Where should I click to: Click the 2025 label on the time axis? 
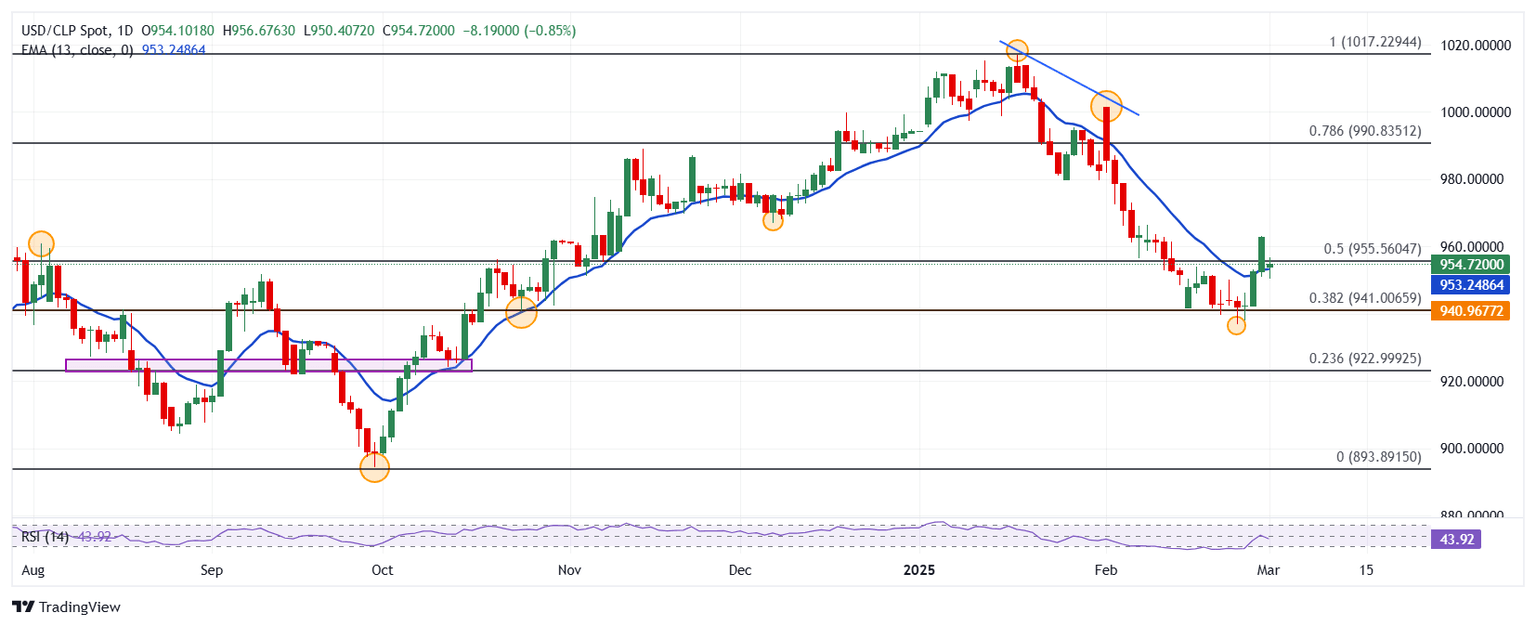(918, 570)
